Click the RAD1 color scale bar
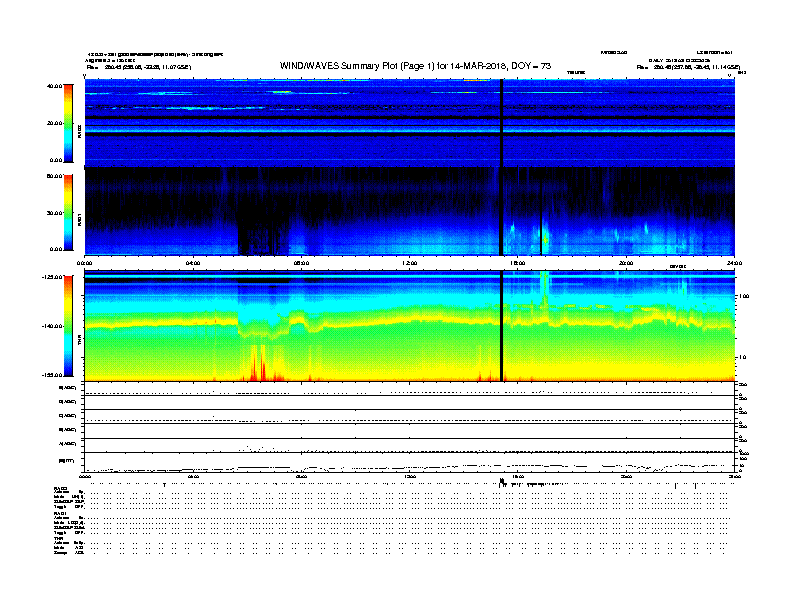Image resolution: width=792 pixels, height=612 pixels. tap(68, 213)
